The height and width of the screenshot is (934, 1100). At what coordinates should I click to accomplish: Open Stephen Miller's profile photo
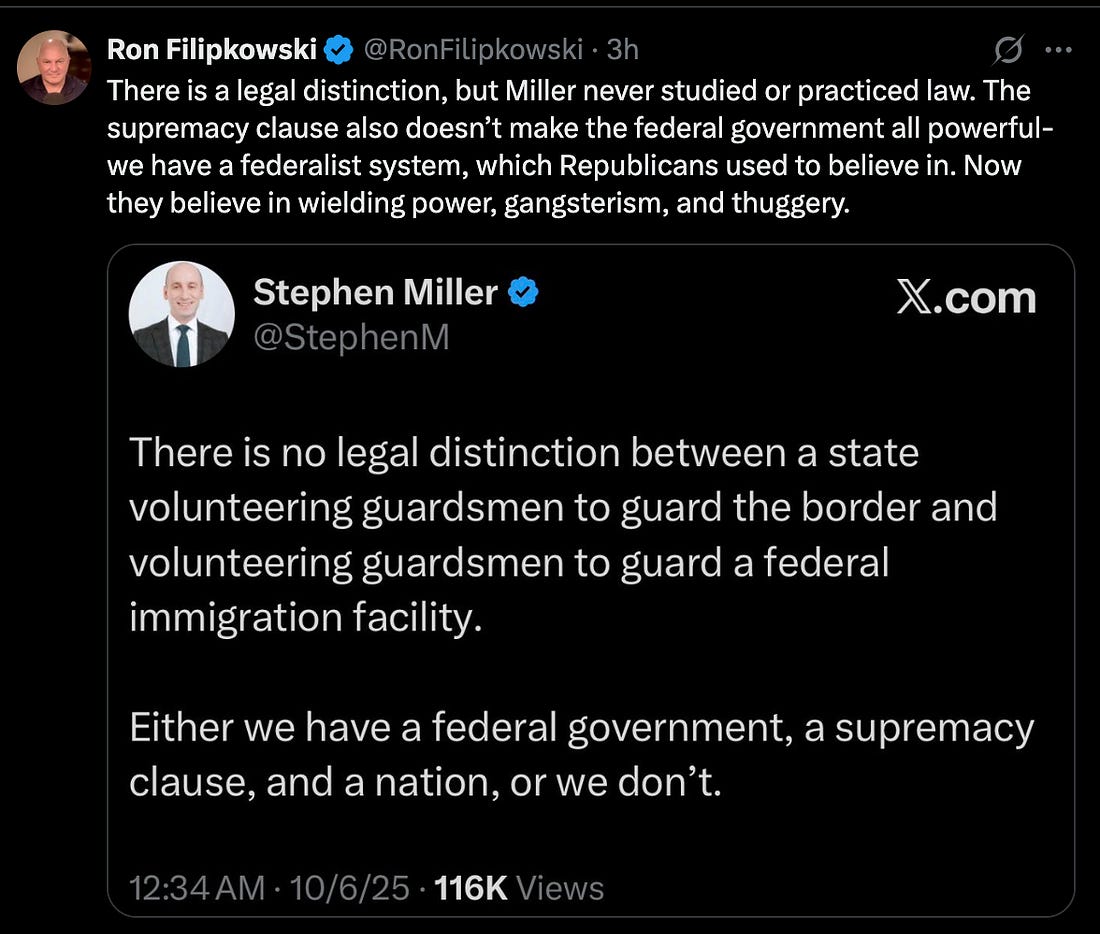point(181,314)
